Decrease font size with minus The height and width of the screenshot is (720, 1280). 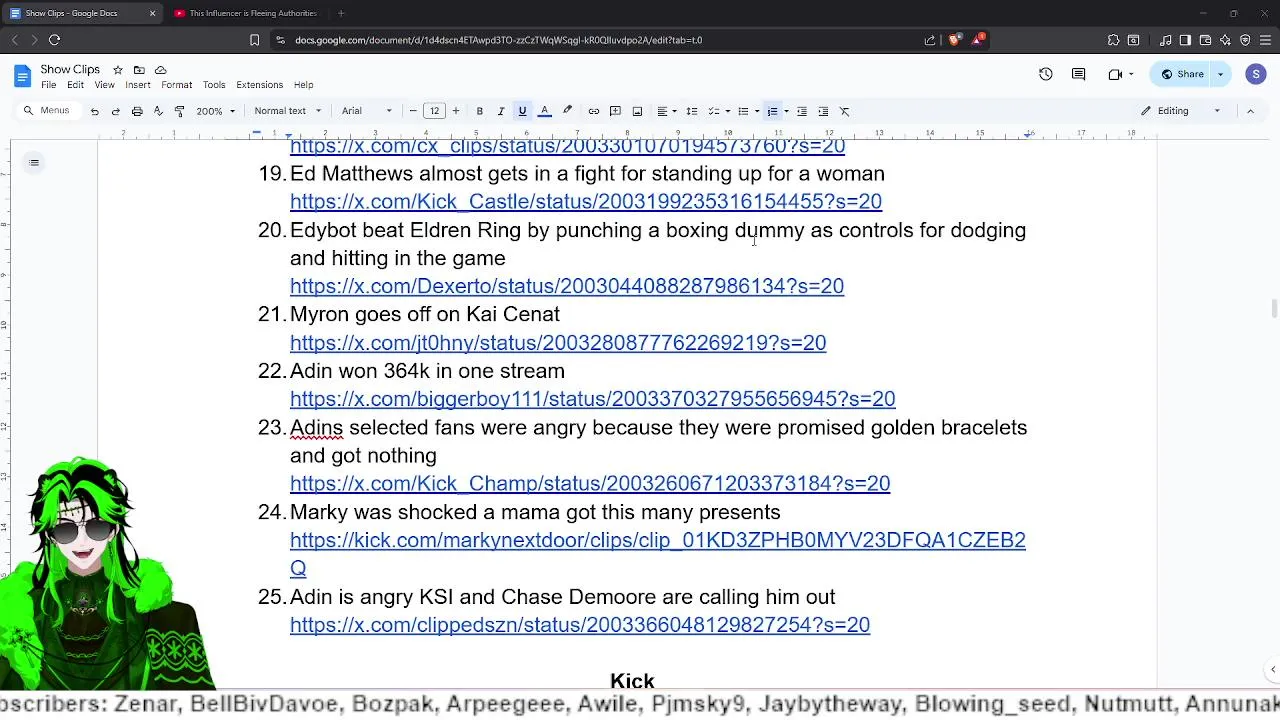click(x=413, y=111)
